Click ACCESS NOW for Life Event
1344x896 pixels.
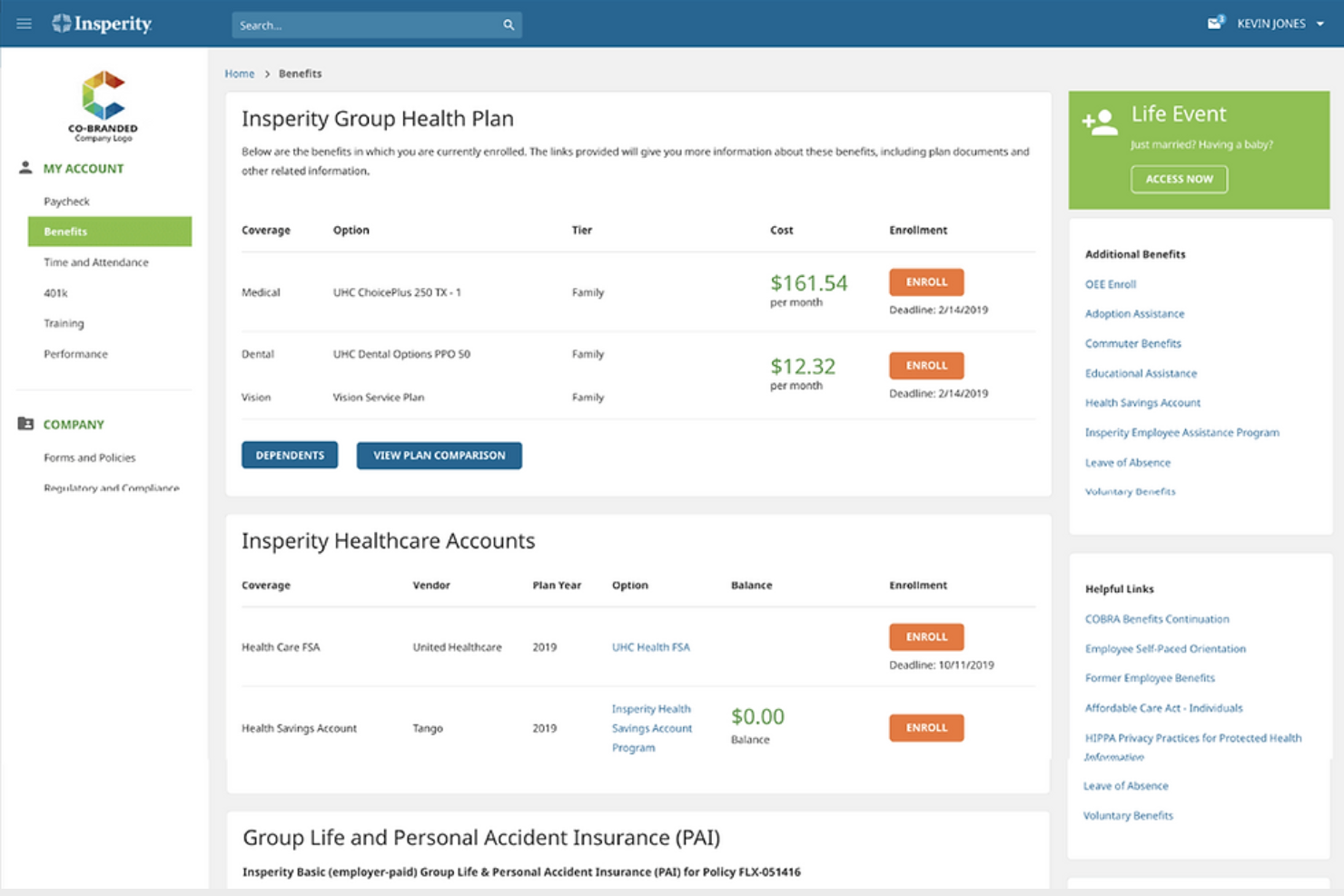(1179, 179)
